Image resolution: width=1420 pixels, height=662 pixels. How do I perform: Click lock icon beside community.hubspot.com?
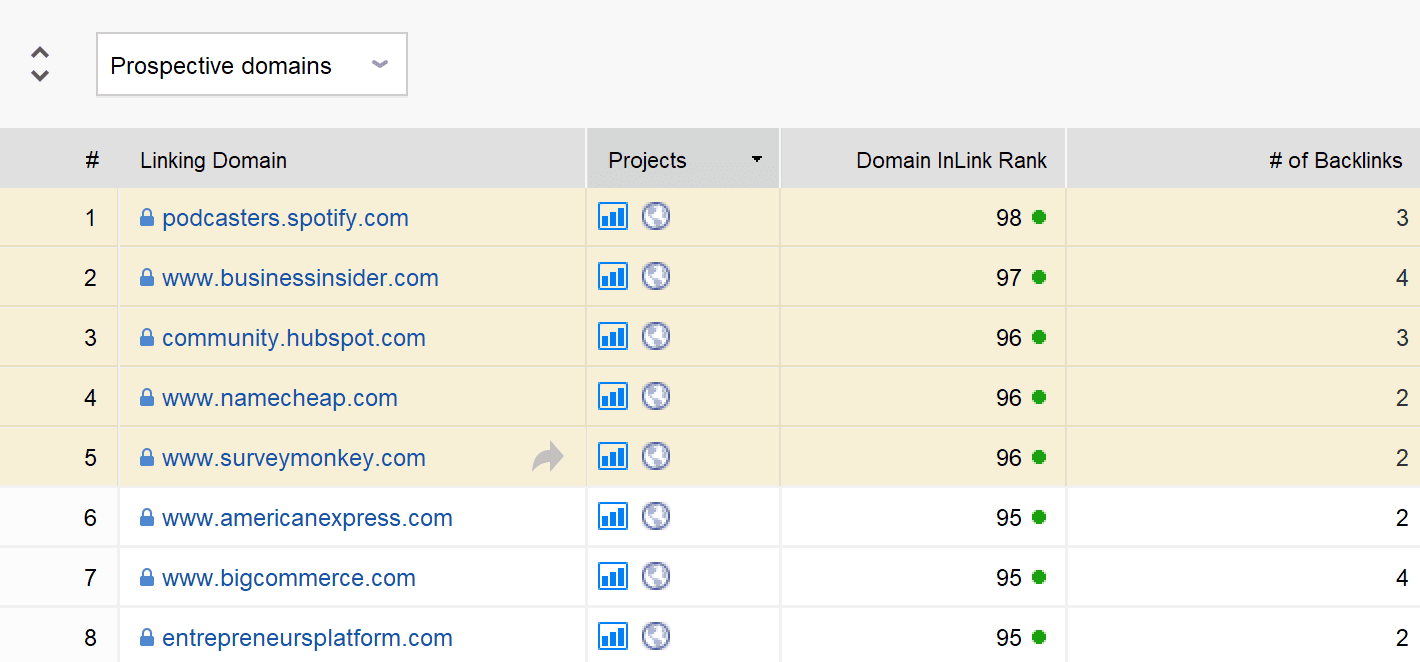147,338
